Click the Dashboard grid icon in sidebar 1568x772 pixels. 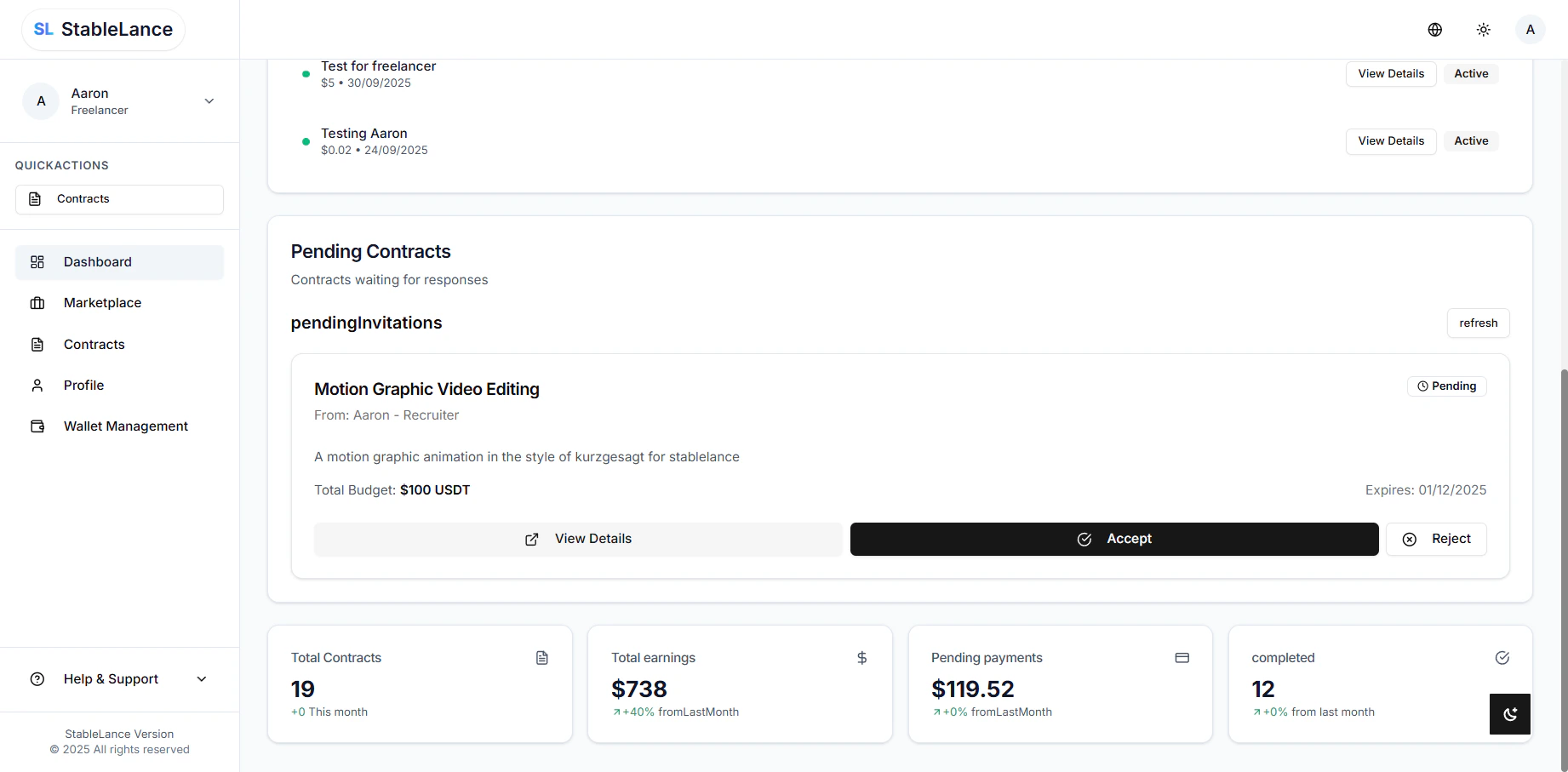37,262
